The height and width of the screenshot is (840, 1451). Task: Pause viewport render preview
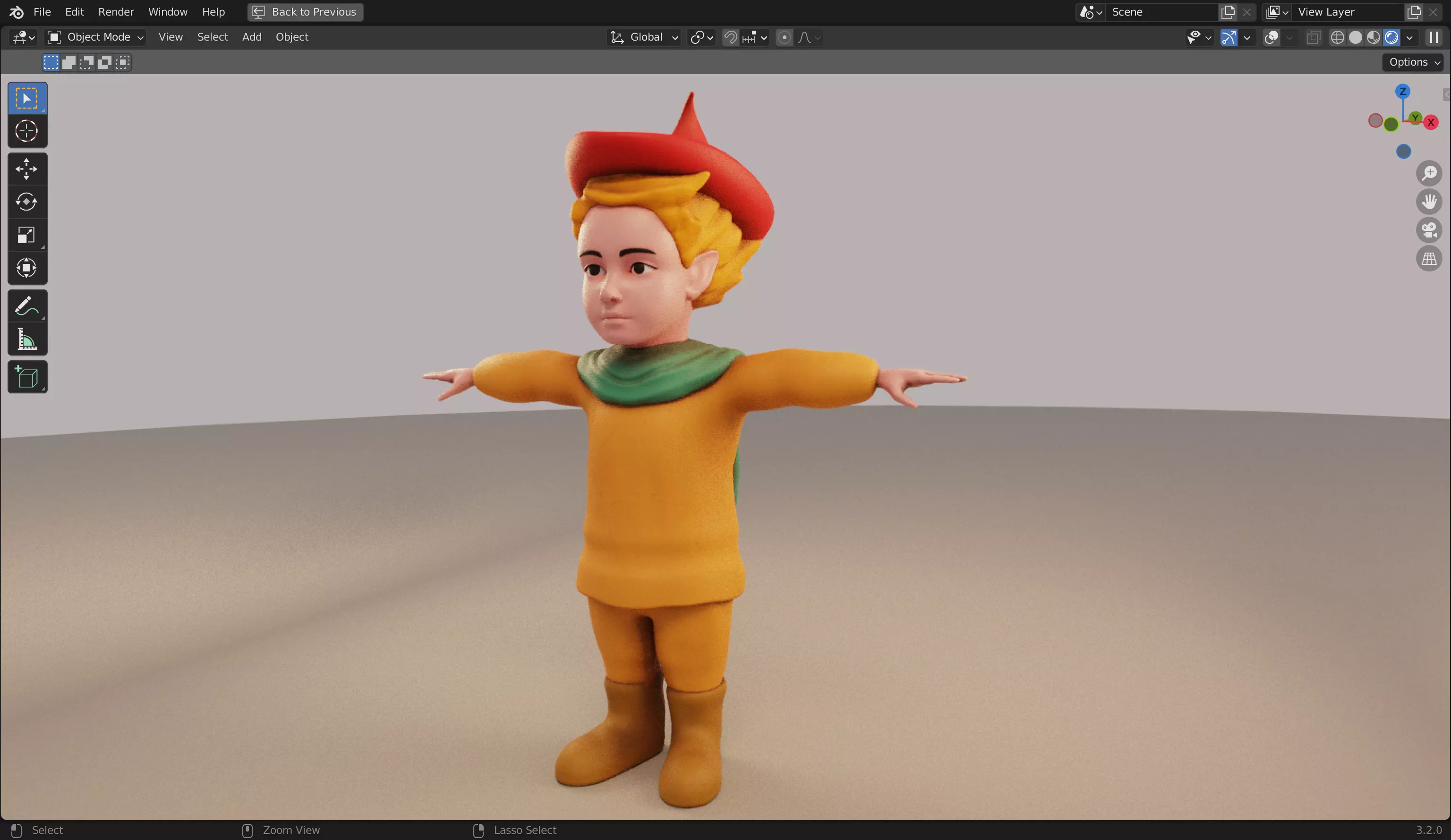click(x=1434, y=37)
